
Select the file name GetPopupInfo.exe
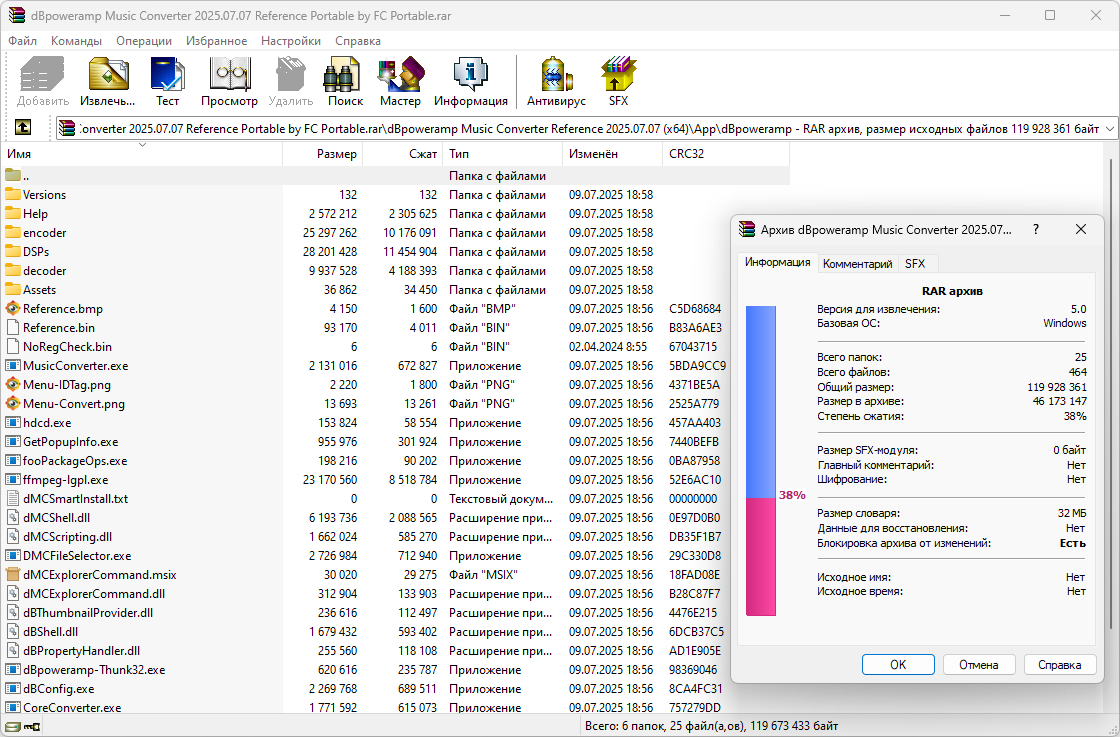71,442
